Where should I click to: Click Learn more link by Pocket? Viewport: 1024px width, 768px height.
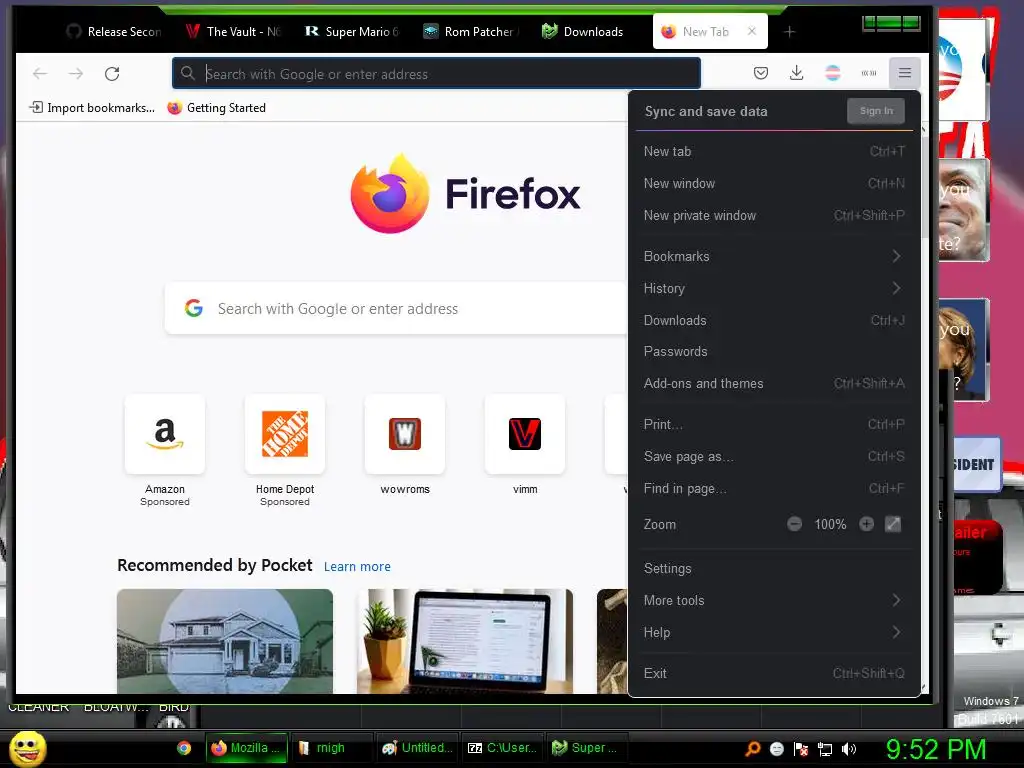357,566
